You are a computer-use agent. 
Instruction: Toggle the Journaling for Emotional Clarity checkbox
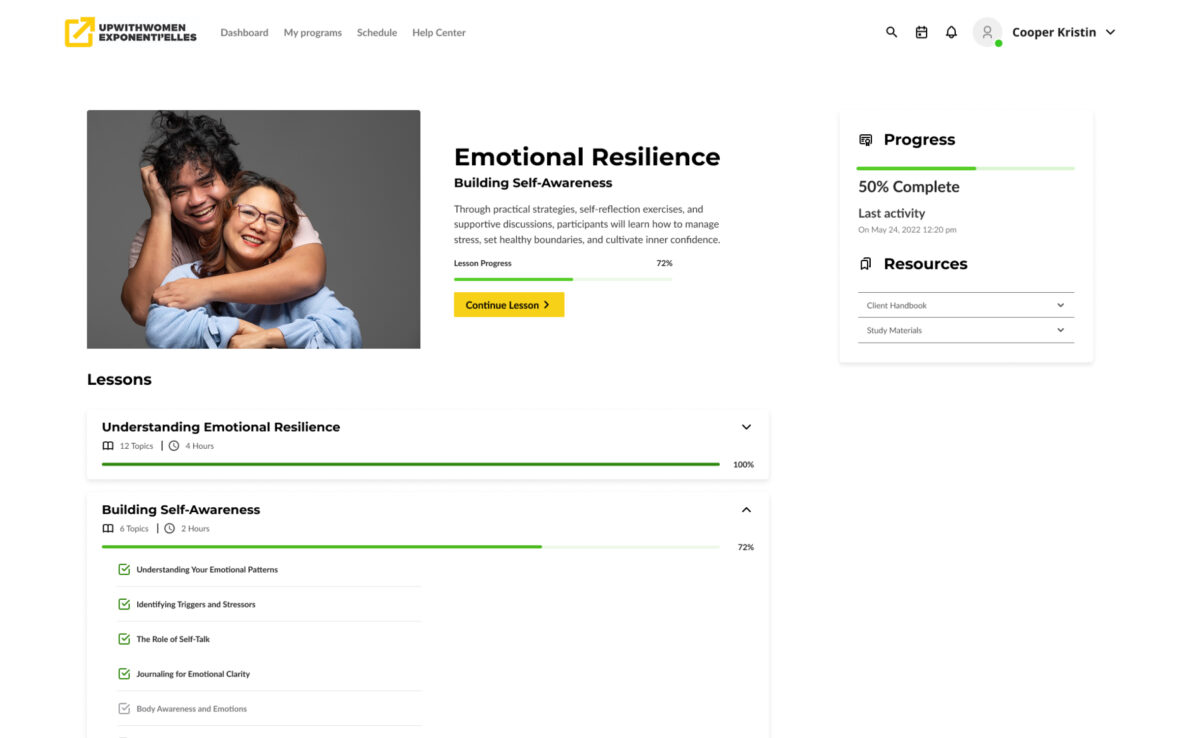tap(123, 673)
